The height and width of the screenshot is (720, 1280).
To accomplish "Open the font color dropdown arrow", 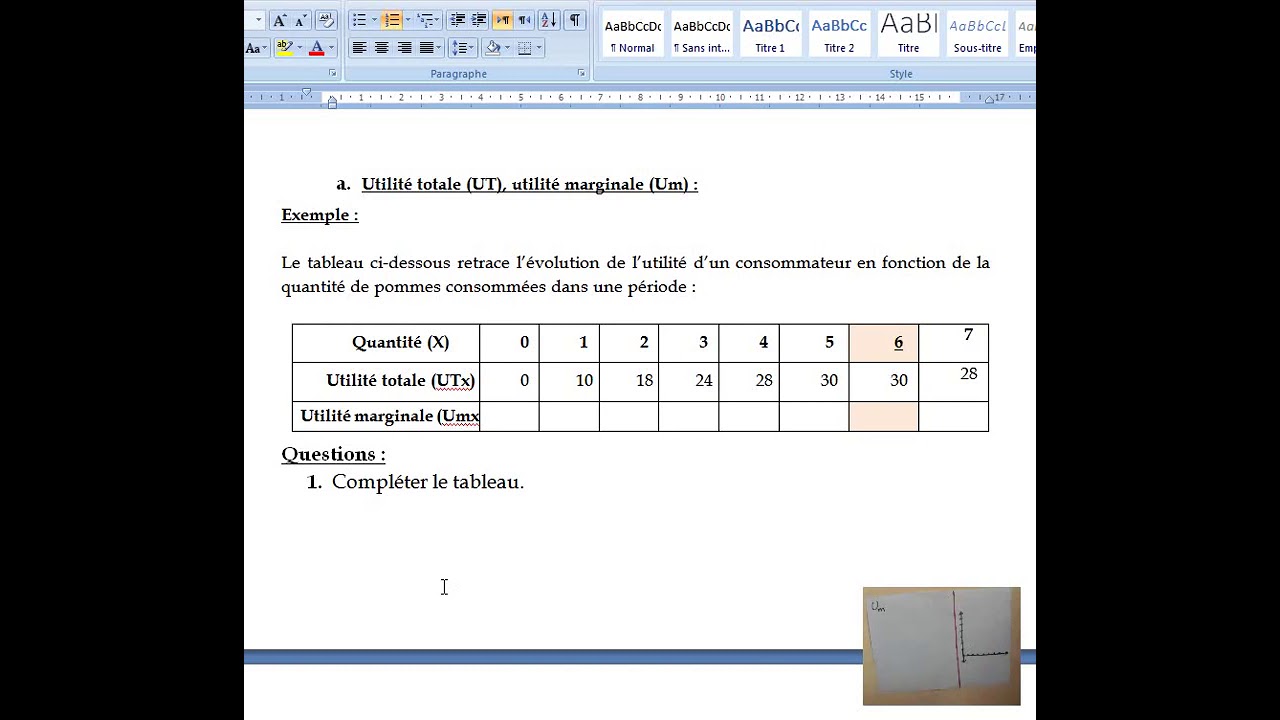I will (x=332, y=47).
